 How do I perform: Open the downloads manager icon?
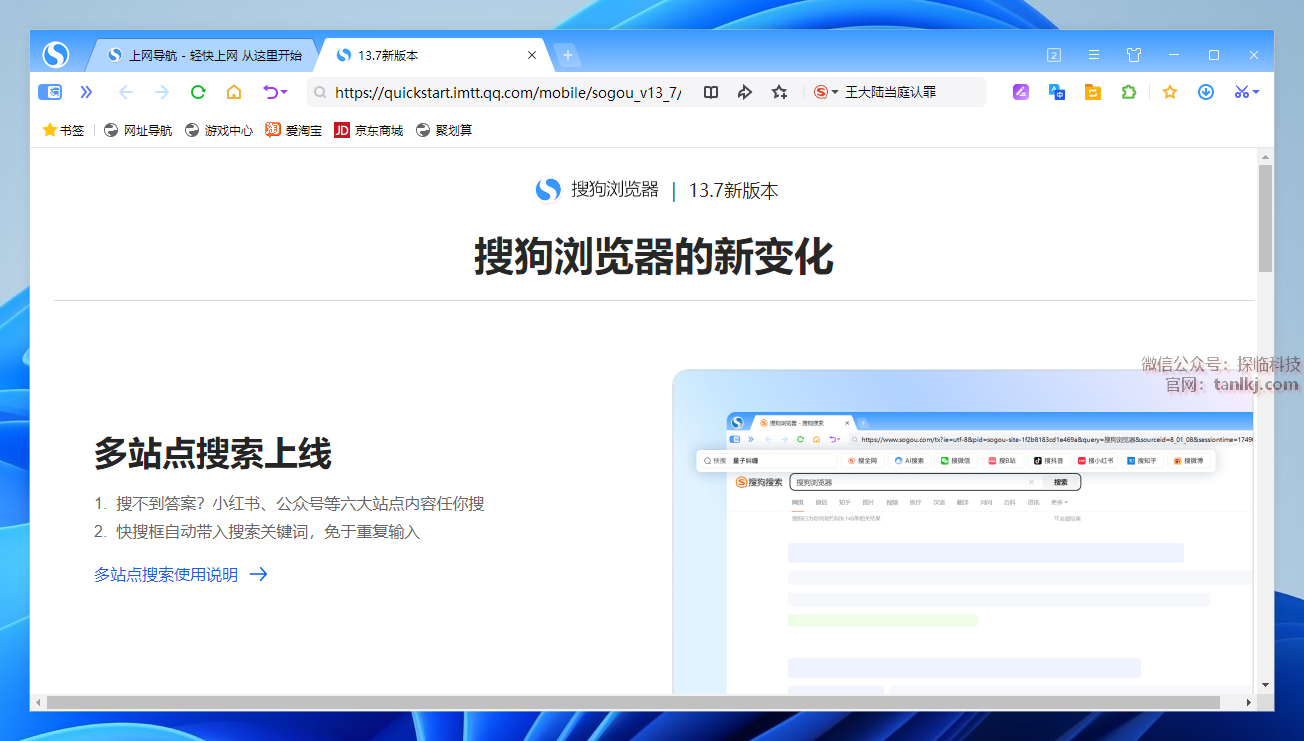click(1206, 92)
